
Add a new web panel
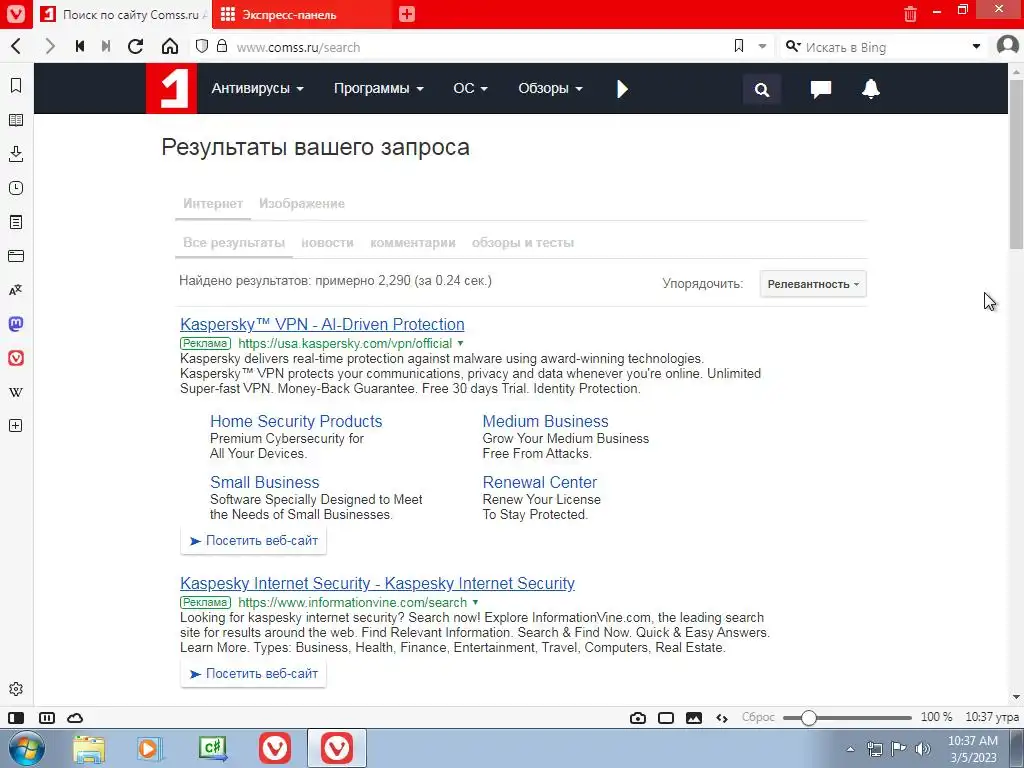click(x=16, y=426)
